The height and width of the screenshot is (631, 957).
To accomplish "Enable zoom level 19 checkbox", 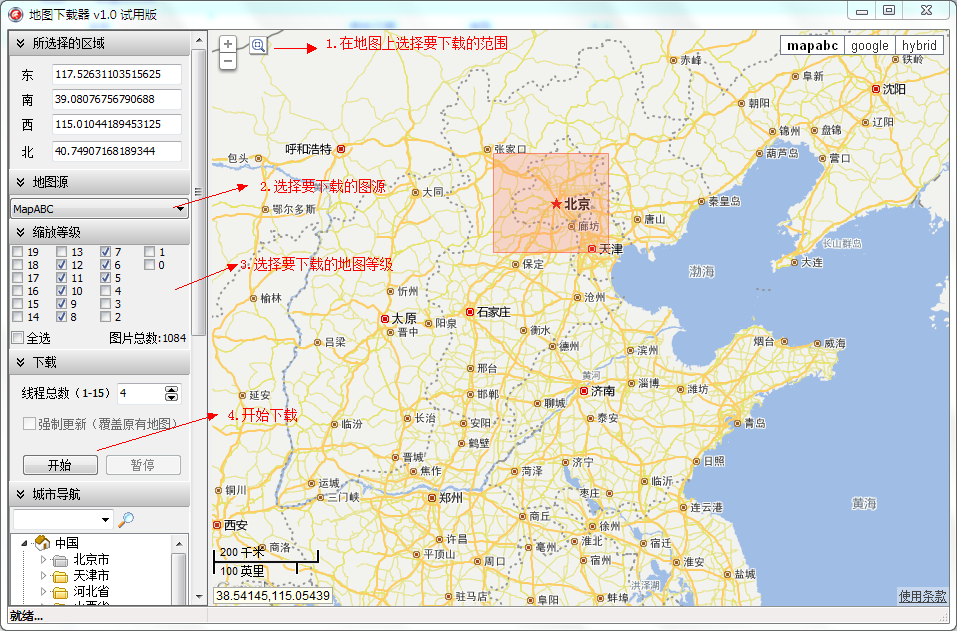I will [x=18, y=251].
